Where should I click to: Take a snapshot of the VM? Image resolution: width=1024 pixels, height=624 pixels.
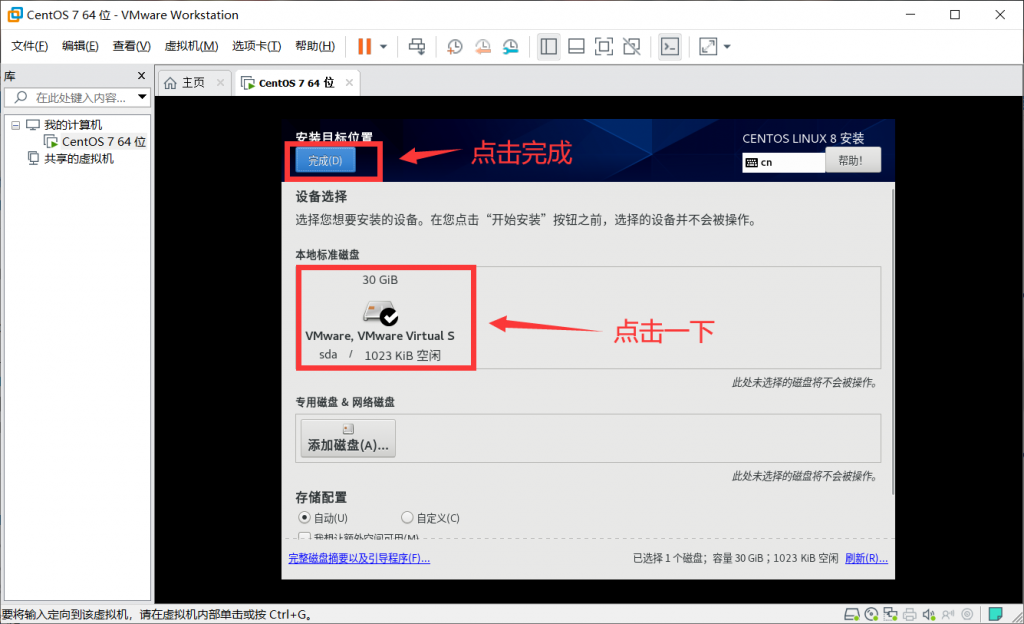click(x=455, y=46)
